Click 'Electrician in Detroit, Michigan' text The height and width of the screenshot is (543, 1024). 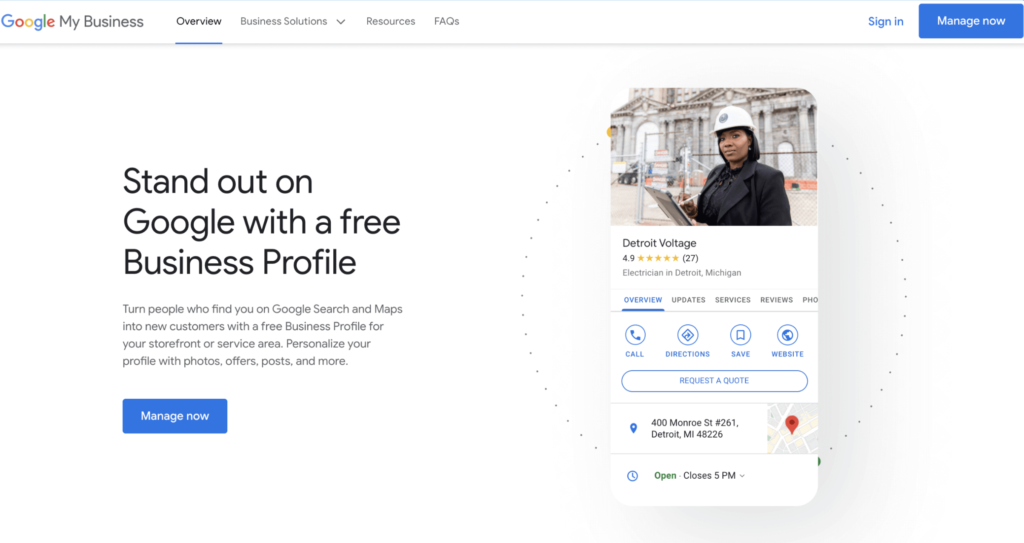(682, 273)
